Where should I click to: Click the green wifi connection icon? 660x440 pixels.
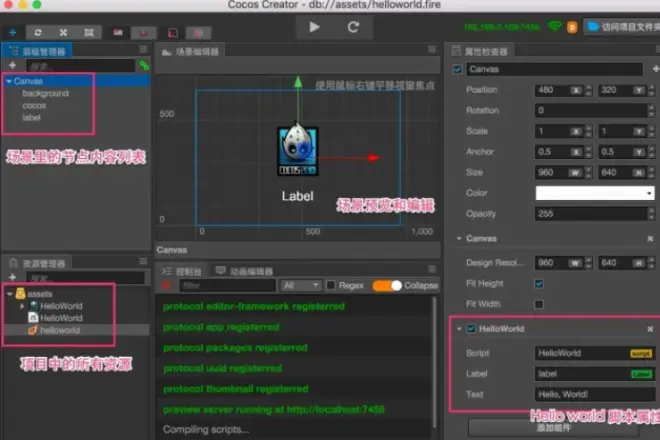555,27
